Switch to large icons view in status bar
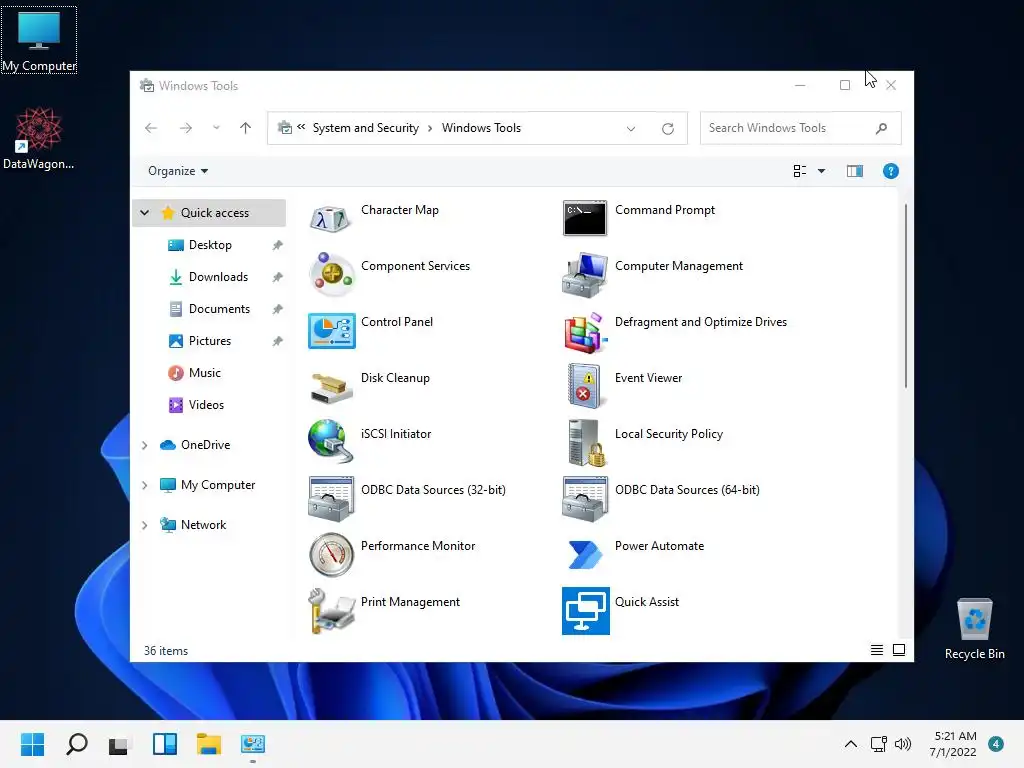Viewport: 1024px width, 768px height. click(x=899, y=650)
